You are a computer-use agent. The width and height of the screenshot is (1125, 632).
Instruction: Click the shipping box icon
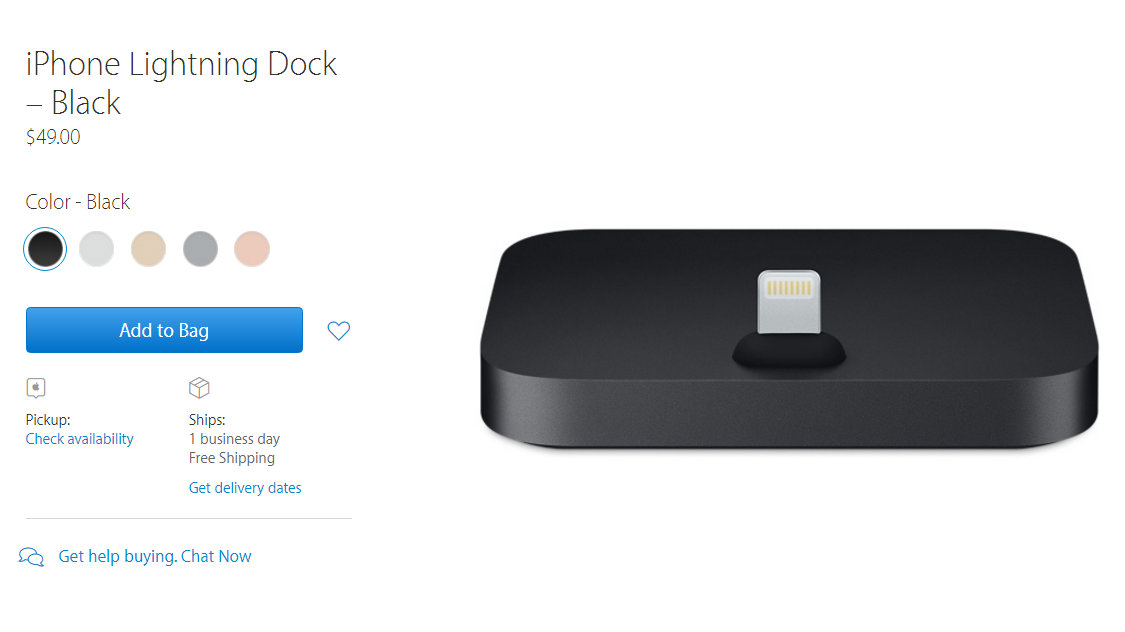point(199,387)
